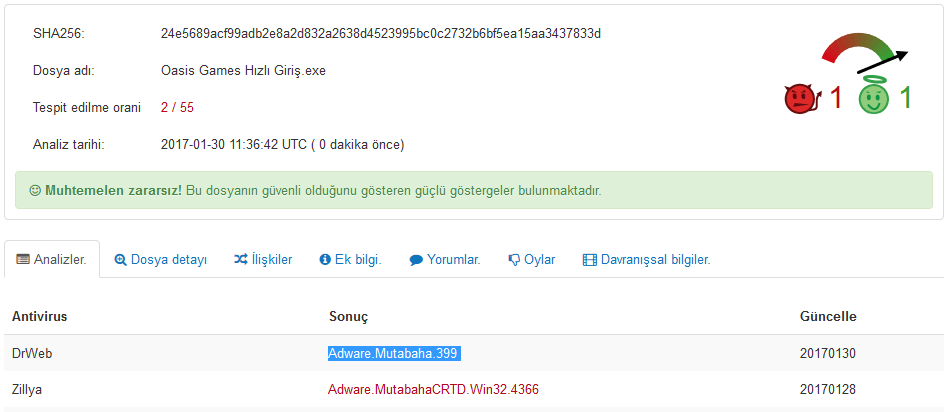The image size is (951, 412).
Task: Click the SHA256: label
Action: [59, 34]
